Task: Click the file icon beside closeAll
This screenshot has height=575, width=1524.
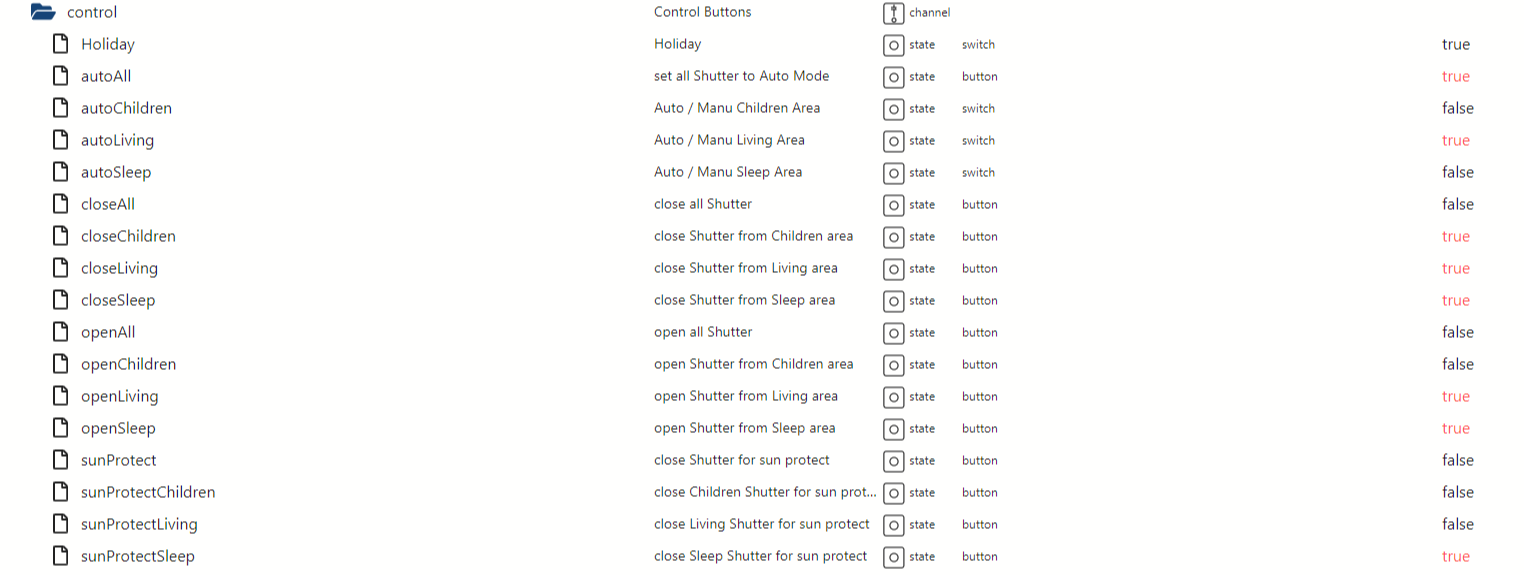Action: click(x=61, y=204)
